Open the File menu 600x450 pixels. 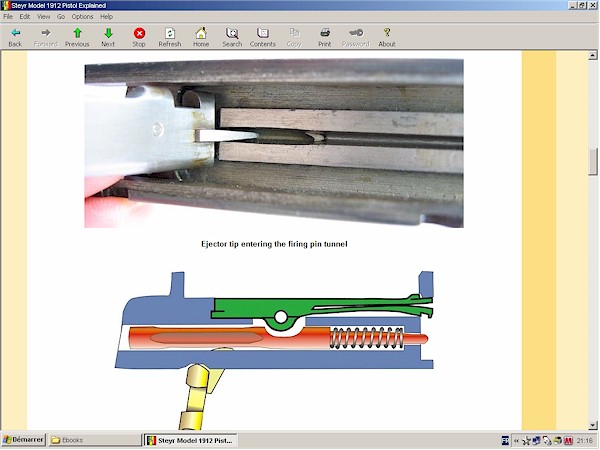[8, 16]
